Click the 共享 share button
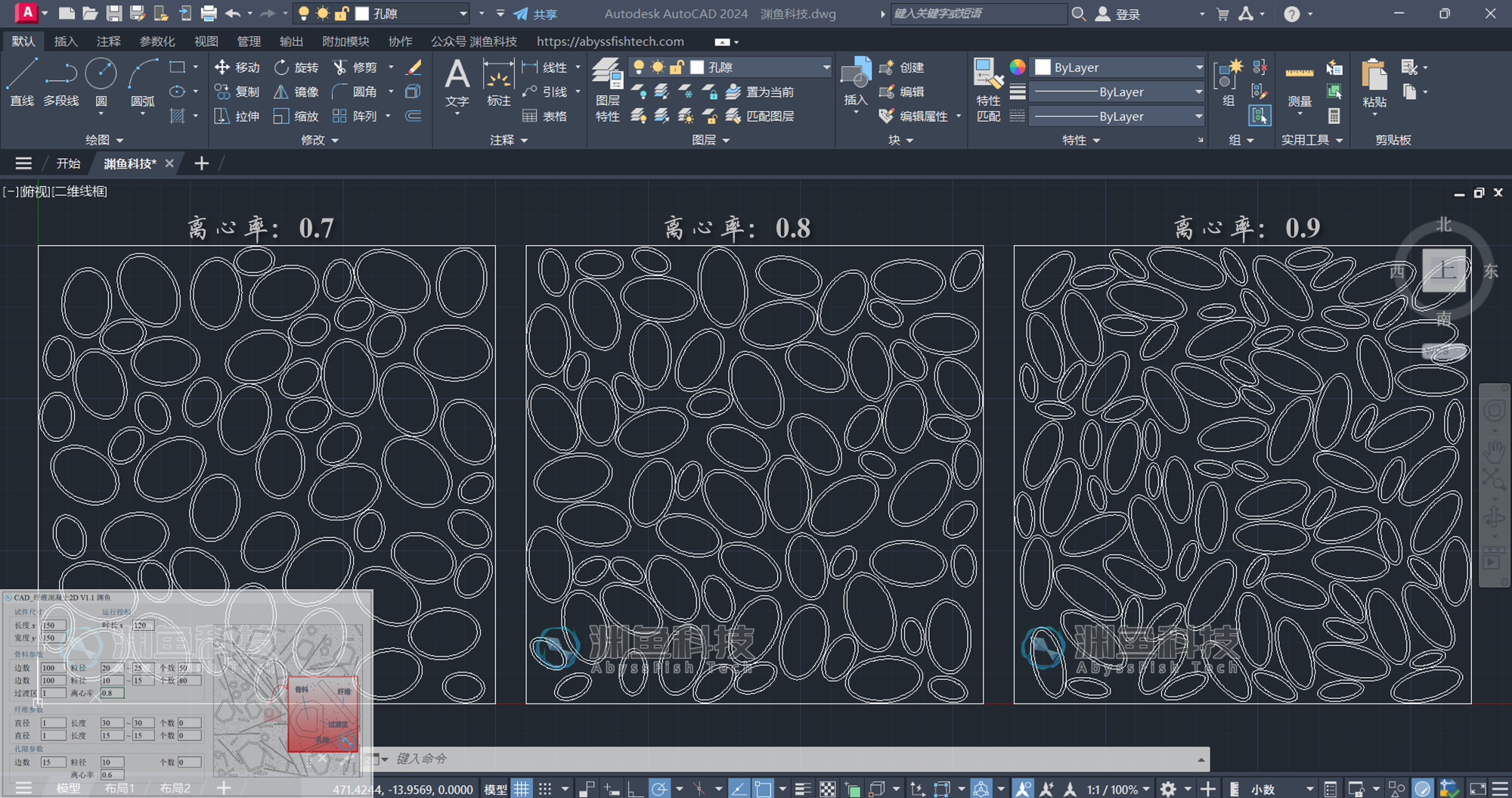 [x=536, y=14]
